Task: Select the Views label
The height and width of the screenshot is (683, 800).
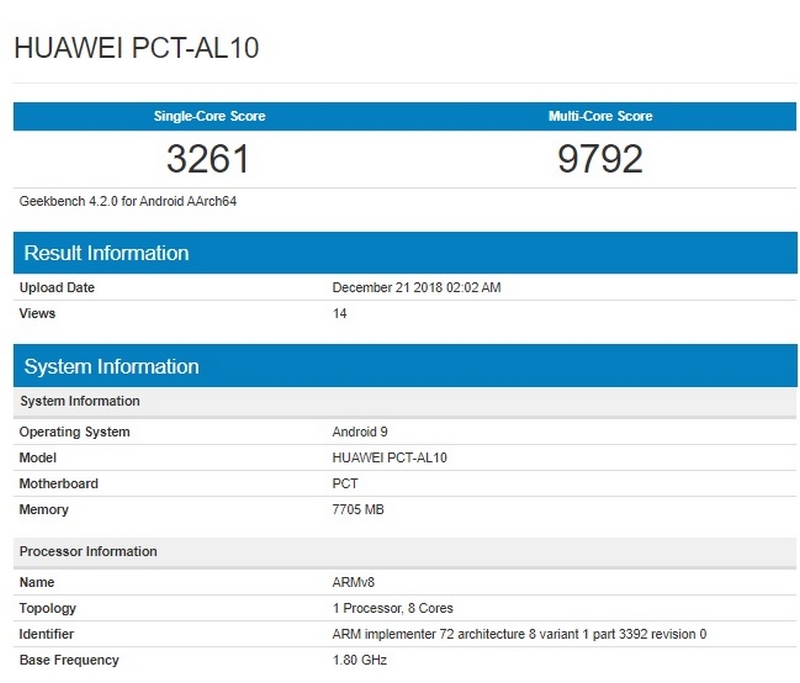Action: [x=37, y=313]
